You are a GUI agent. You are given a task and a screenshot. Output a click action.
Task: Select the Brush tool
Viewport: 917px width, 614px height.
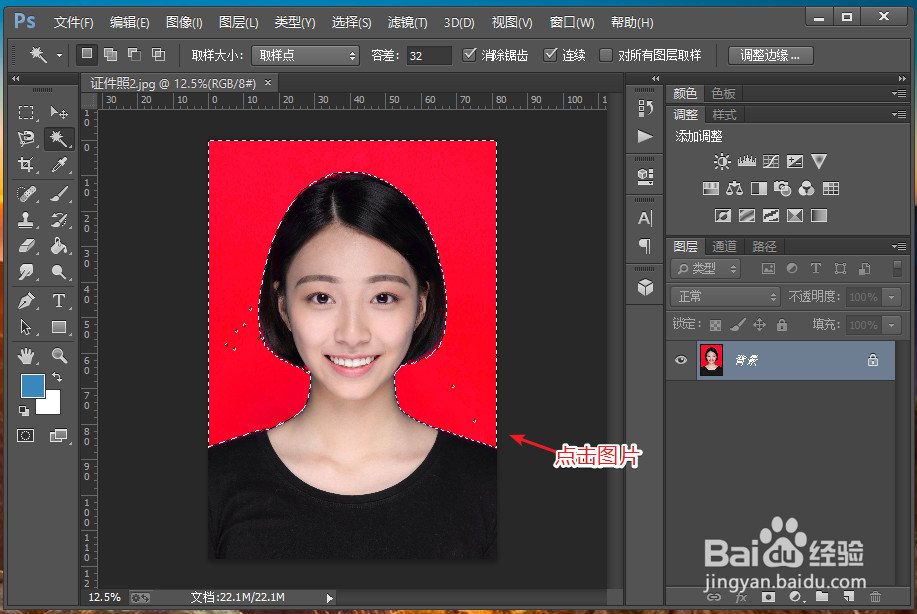[x=58, y=193]
